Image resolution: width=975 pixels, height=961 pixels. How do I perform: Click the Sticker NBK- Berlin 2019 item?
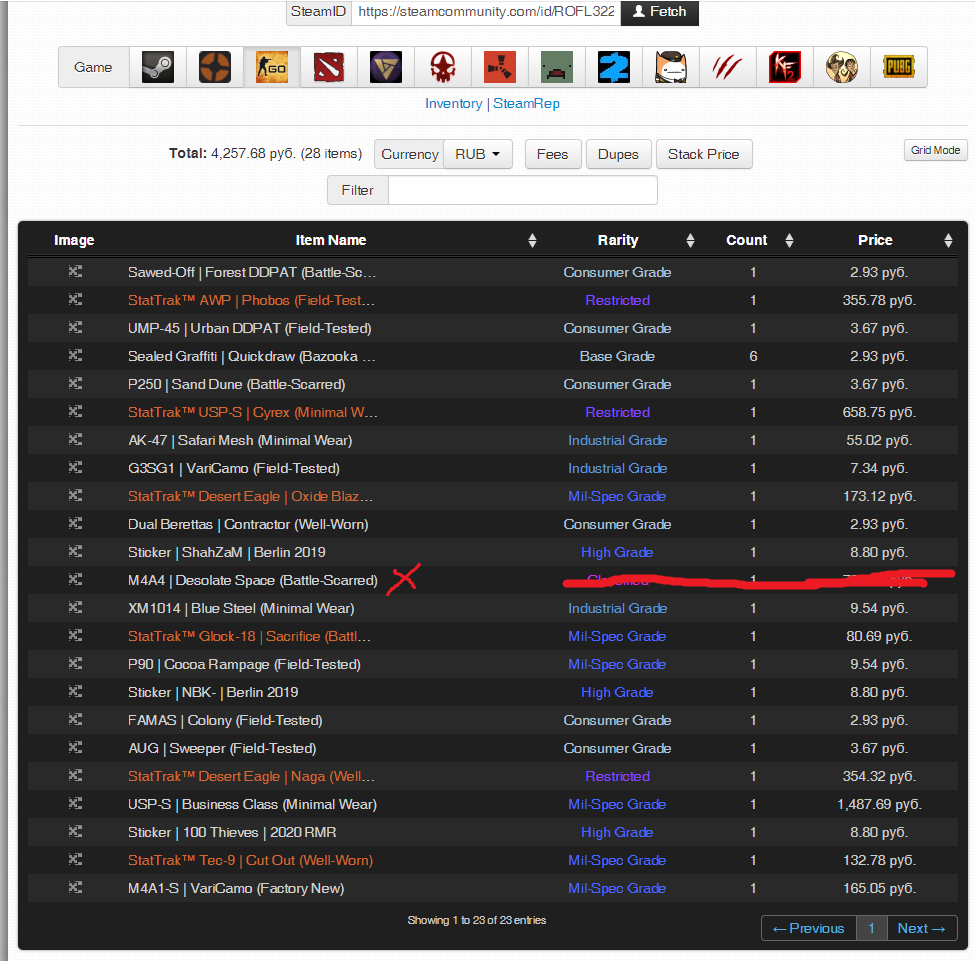point(213,692)
